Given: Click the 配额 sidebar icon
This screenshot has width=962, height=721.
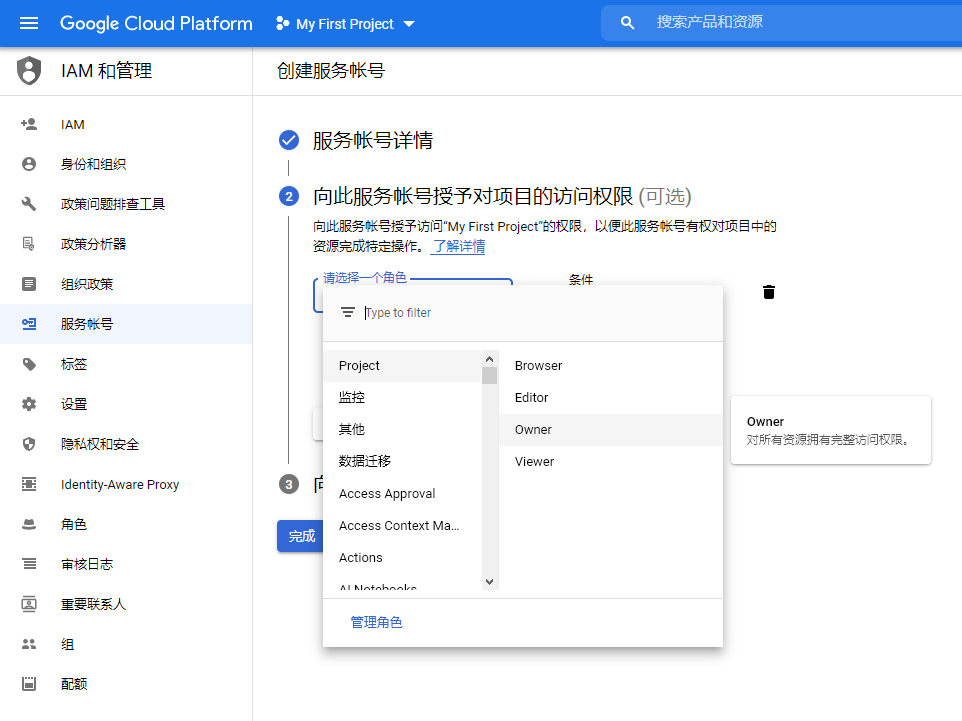Looking at the screenshot, I should pyautogui.click(x=28, y=684).
